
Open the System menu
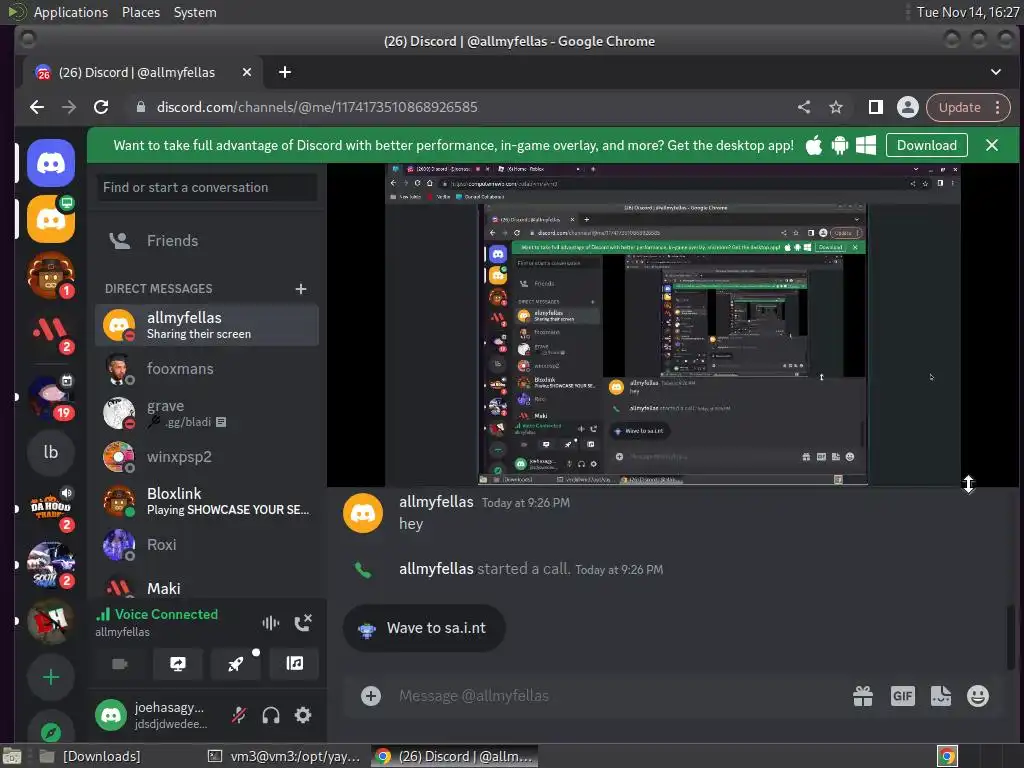[195, 12]
